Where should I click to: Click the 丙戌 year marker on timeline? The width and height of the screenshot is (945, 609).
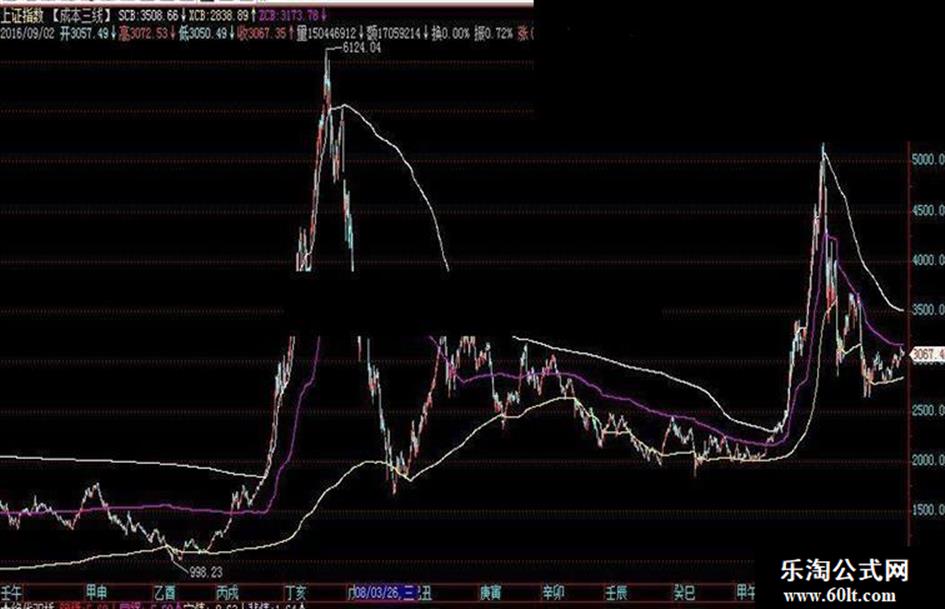coord(228,593)
